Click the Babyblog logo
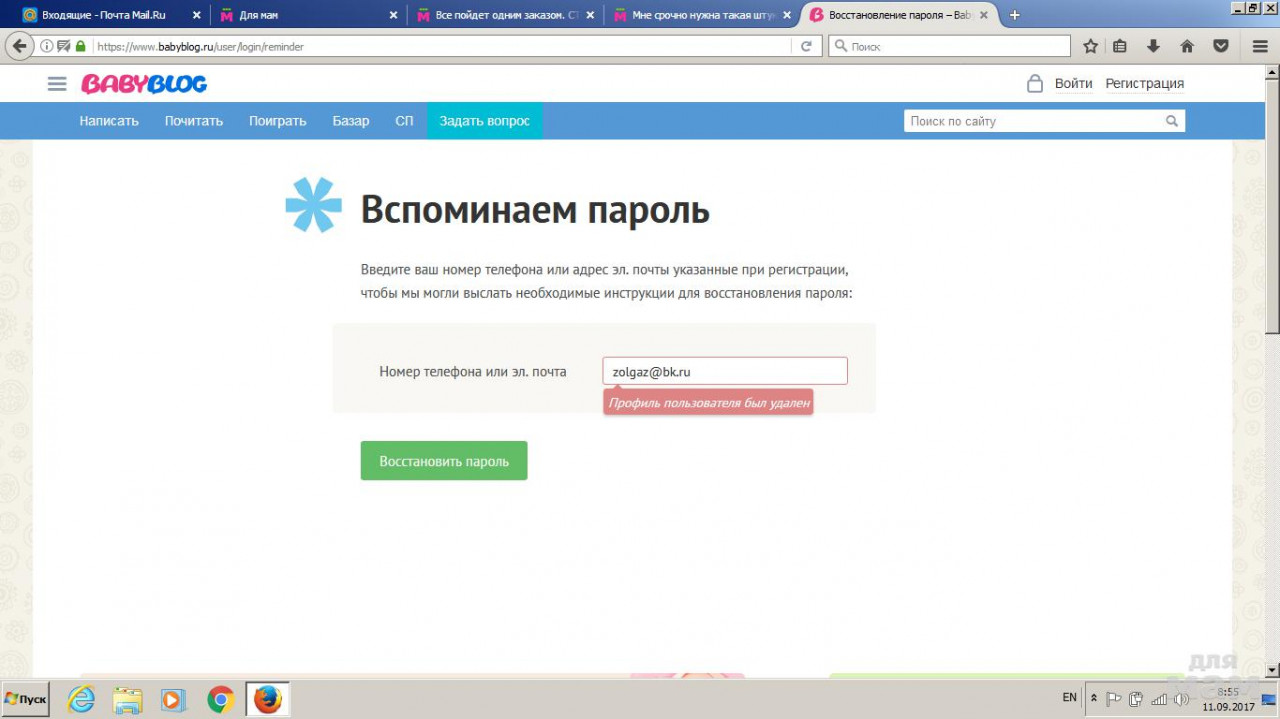This screenshot has height=719, width=1280. coord(144,84)
